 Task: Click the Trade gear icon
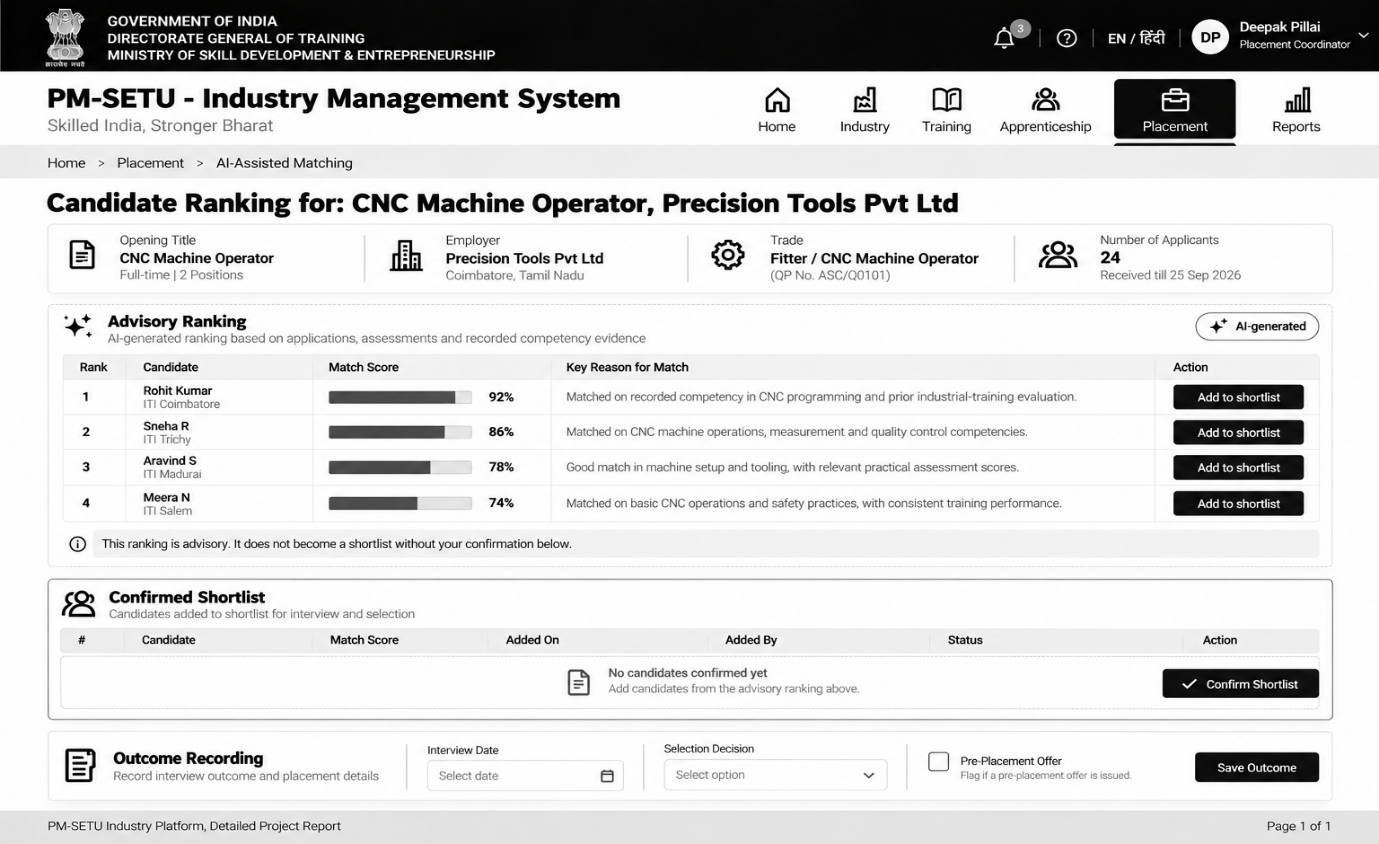click(x=727, y=256)
